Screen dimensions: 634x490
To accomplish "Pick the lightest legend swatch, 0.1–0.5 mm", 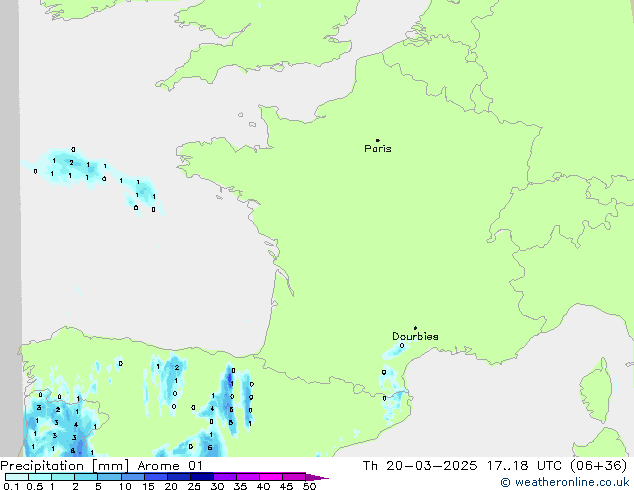I will click(17, 477).
